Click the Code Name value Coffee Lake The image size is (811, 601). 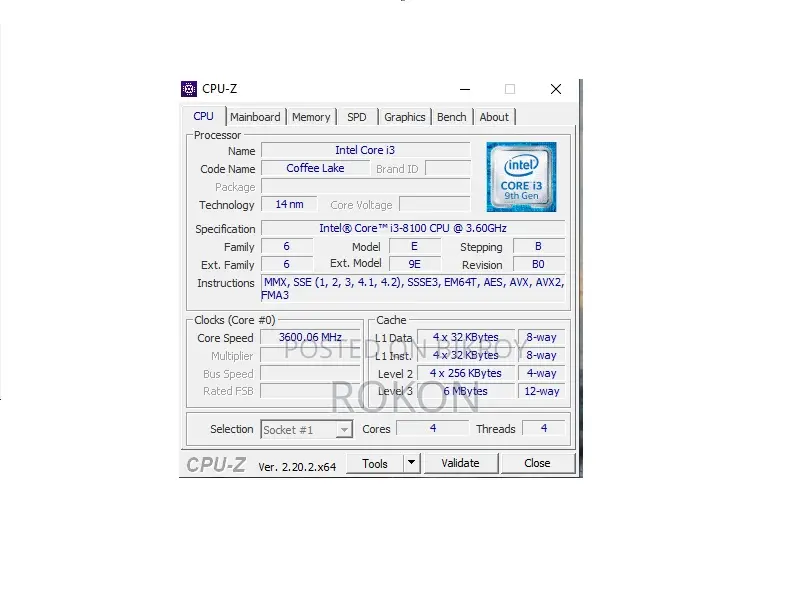316,168
